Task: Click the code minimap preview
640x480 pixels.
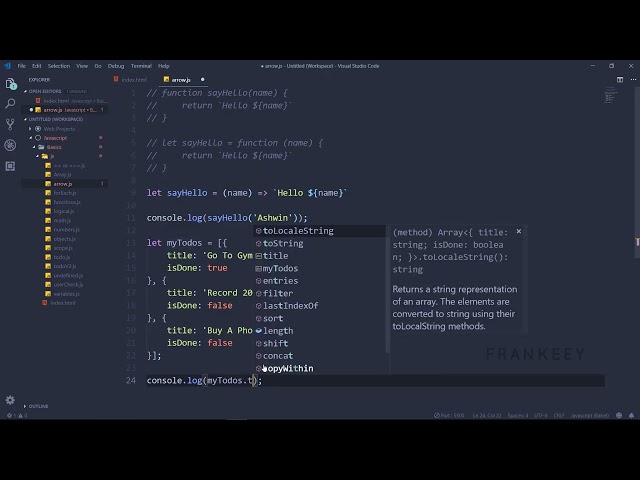Action: coord(611,95)
